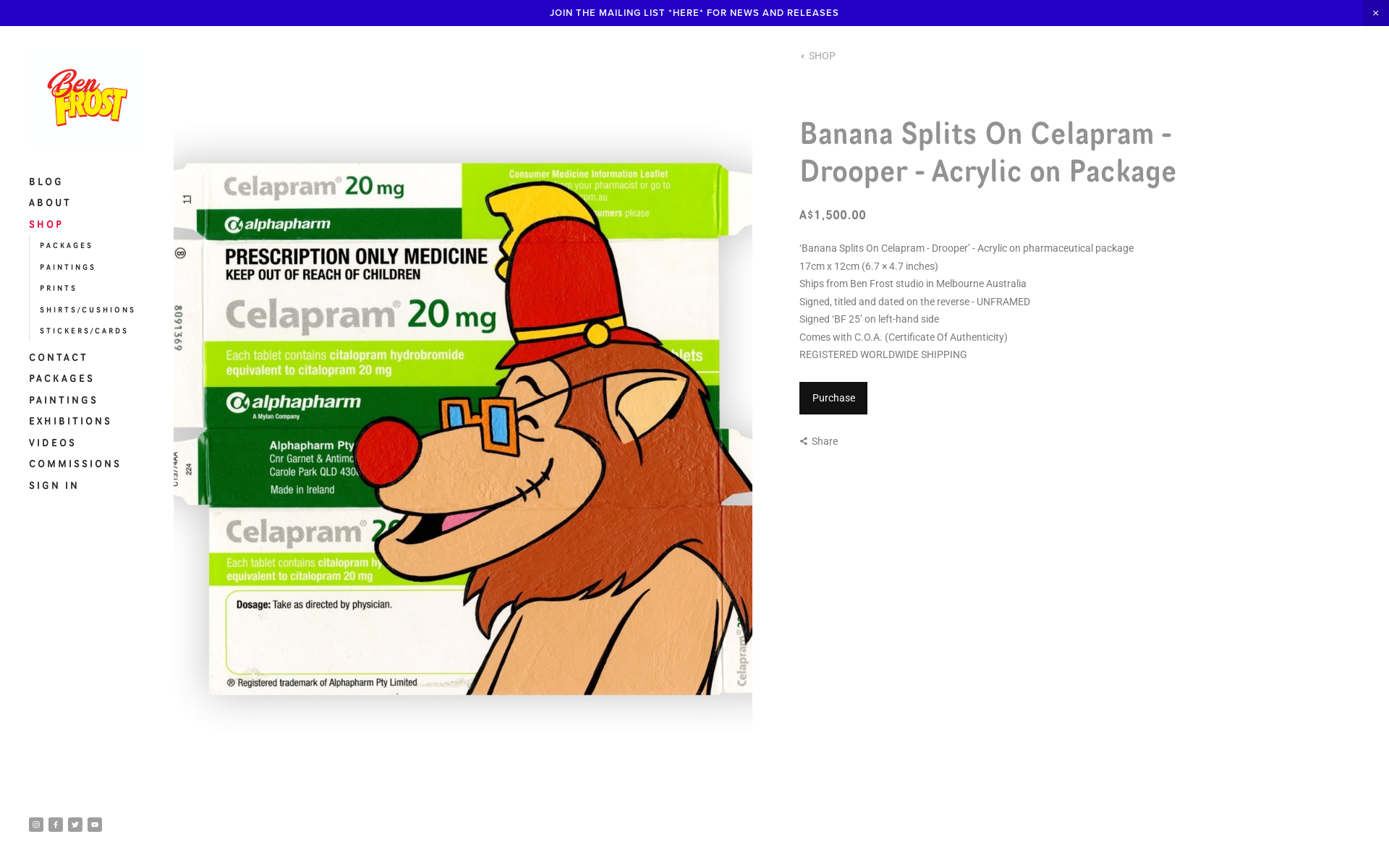Viewport: 1389px width, 868px height.
Task: Open the EXHIBITIONS page
Action: click(x=70, y=421)
